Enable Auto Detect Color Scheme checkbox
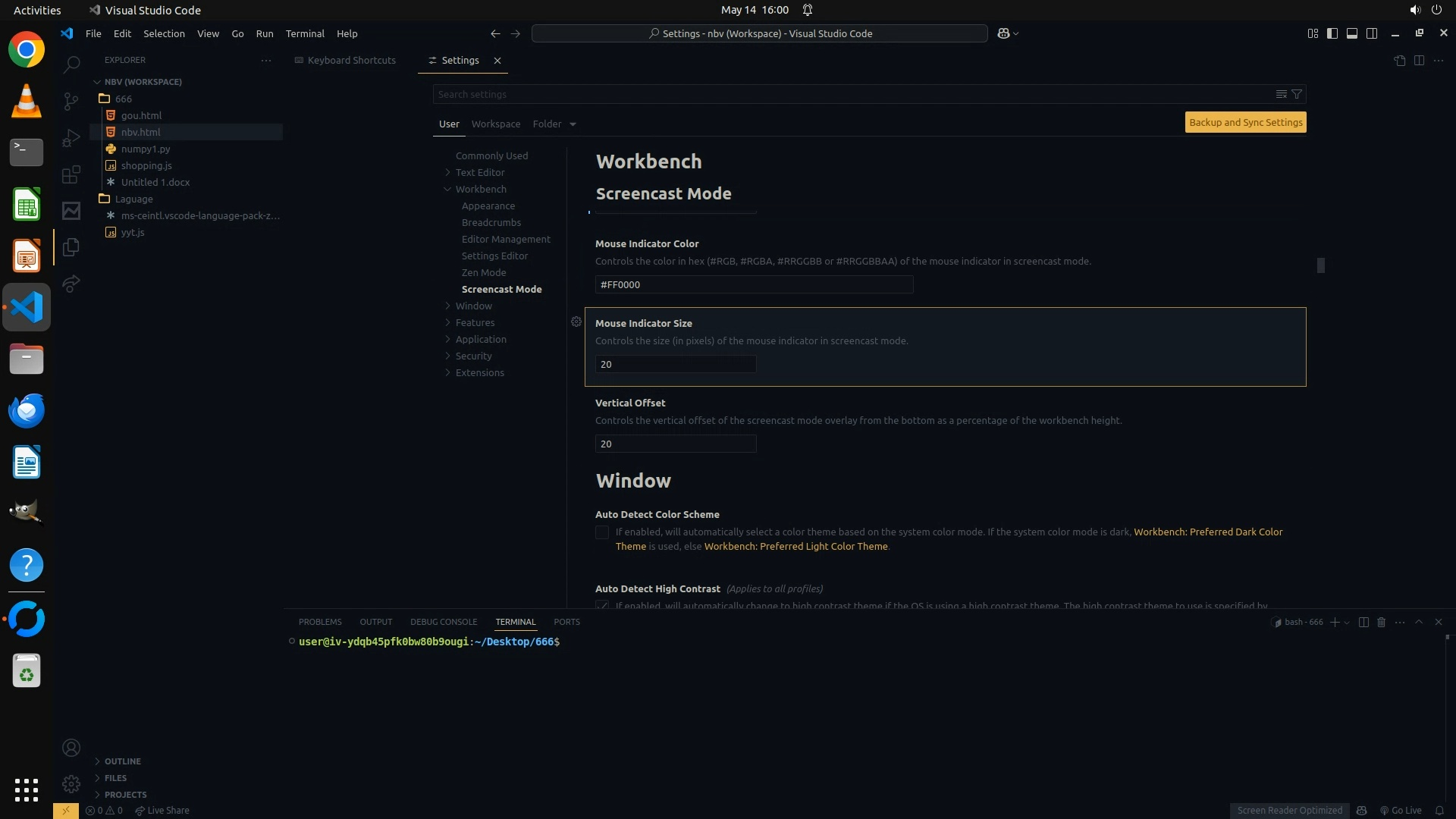1456x819 pixels. (602, 532)
